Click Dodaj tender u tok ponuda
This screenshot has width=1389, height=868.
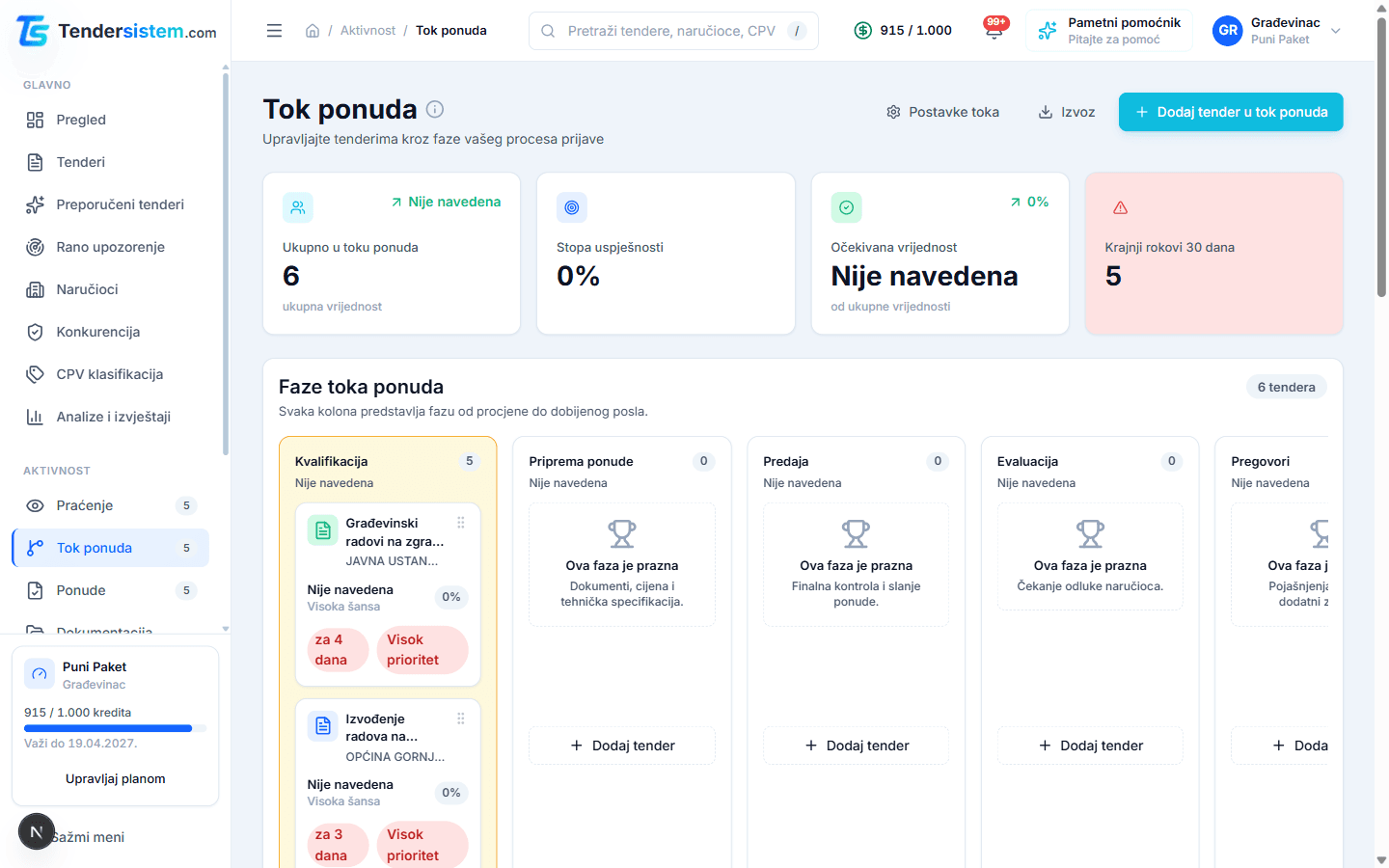1231,112
